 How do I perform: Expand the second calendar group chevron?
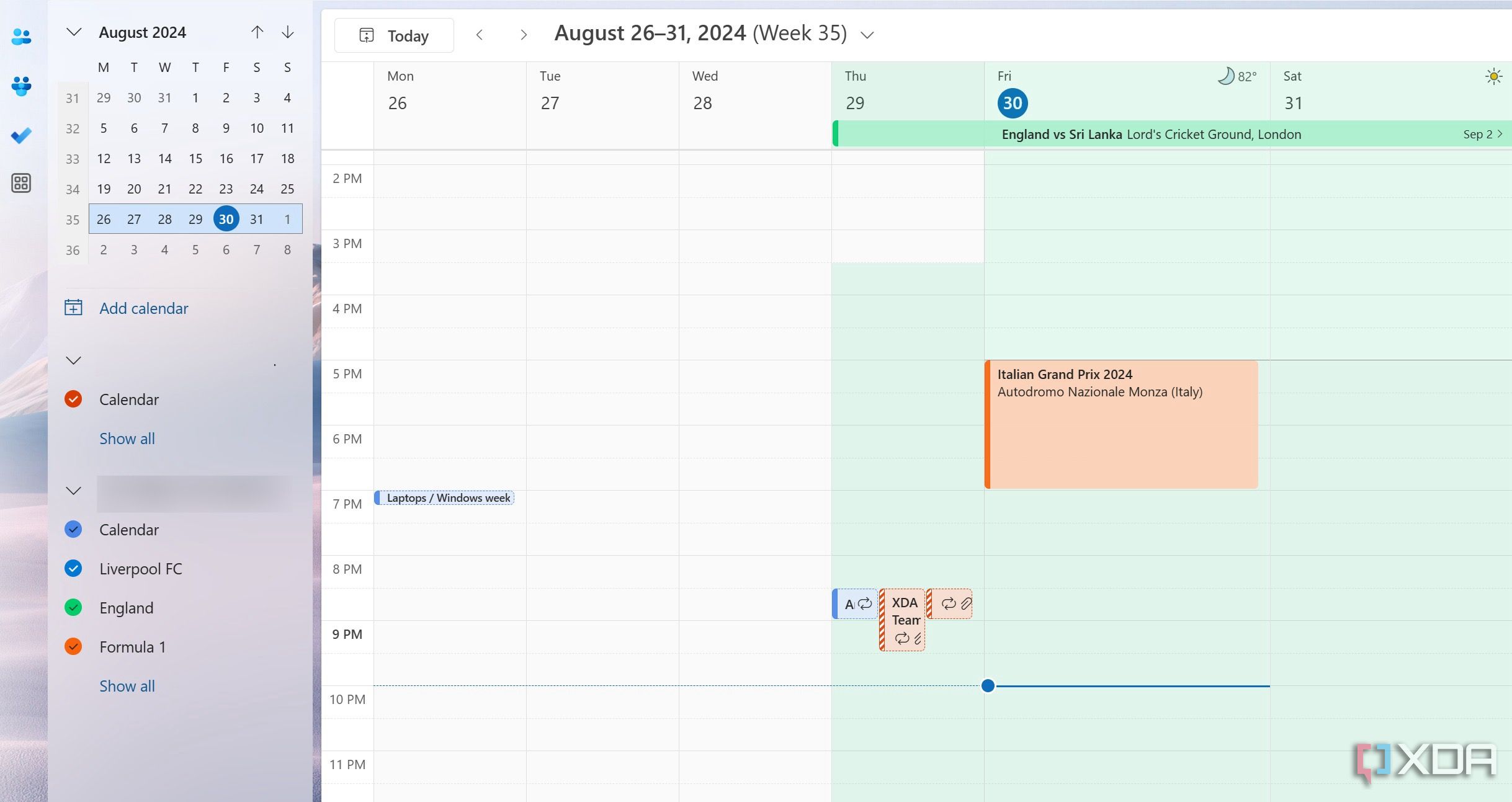point(74,491)
